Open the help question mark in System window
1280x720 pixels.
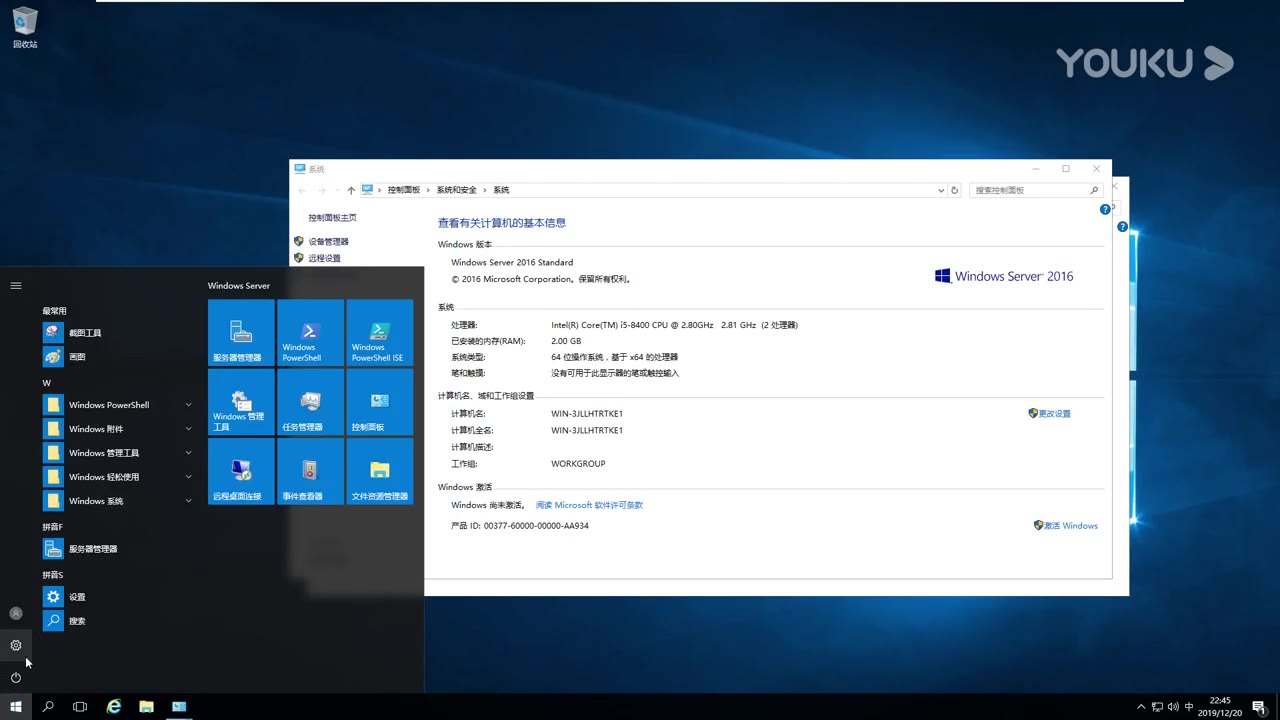pyautogui.click(x=1105, y=209)
